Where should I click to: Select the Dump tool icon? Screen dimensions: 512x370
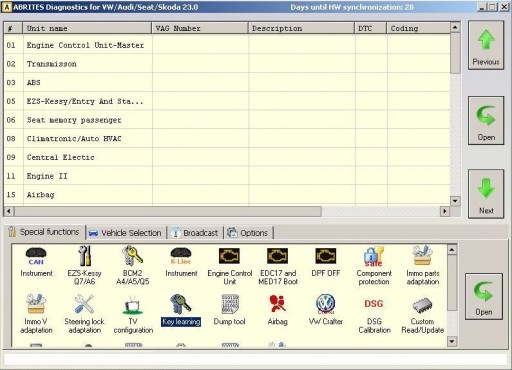(x=229, y=310)
